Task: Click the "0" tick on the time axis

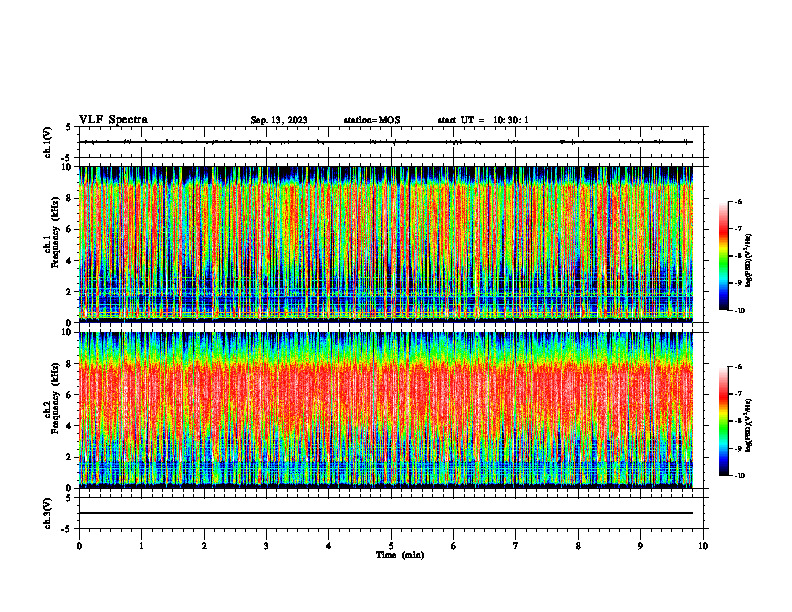Action: [x=79, y=546]
